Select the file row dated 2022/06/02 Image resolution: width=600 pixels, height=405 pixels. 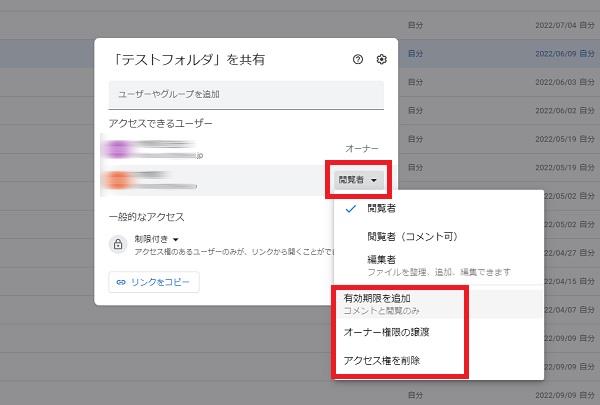[500, 110]
